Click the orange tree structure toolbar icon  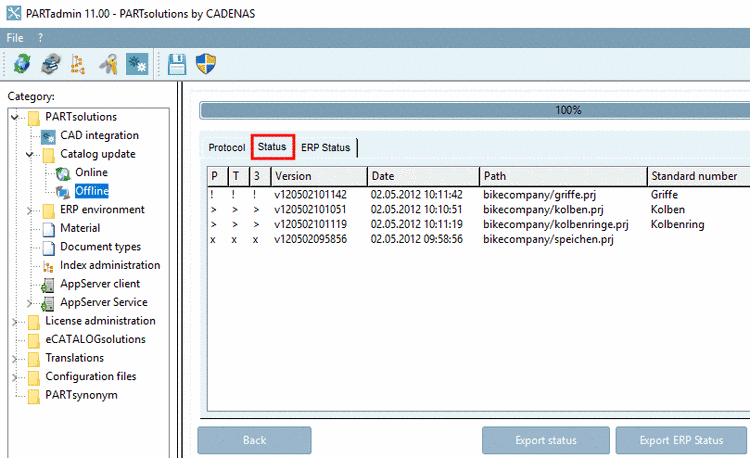78,64
